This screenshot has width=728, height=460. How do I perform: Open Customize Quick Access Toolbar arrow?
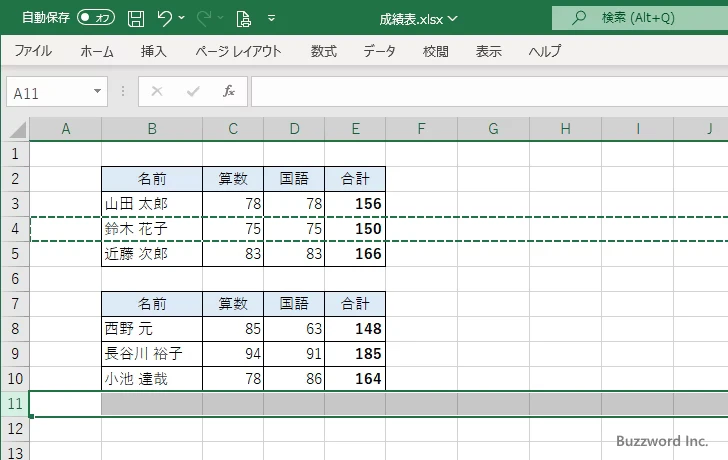click(x=272, y=19)
